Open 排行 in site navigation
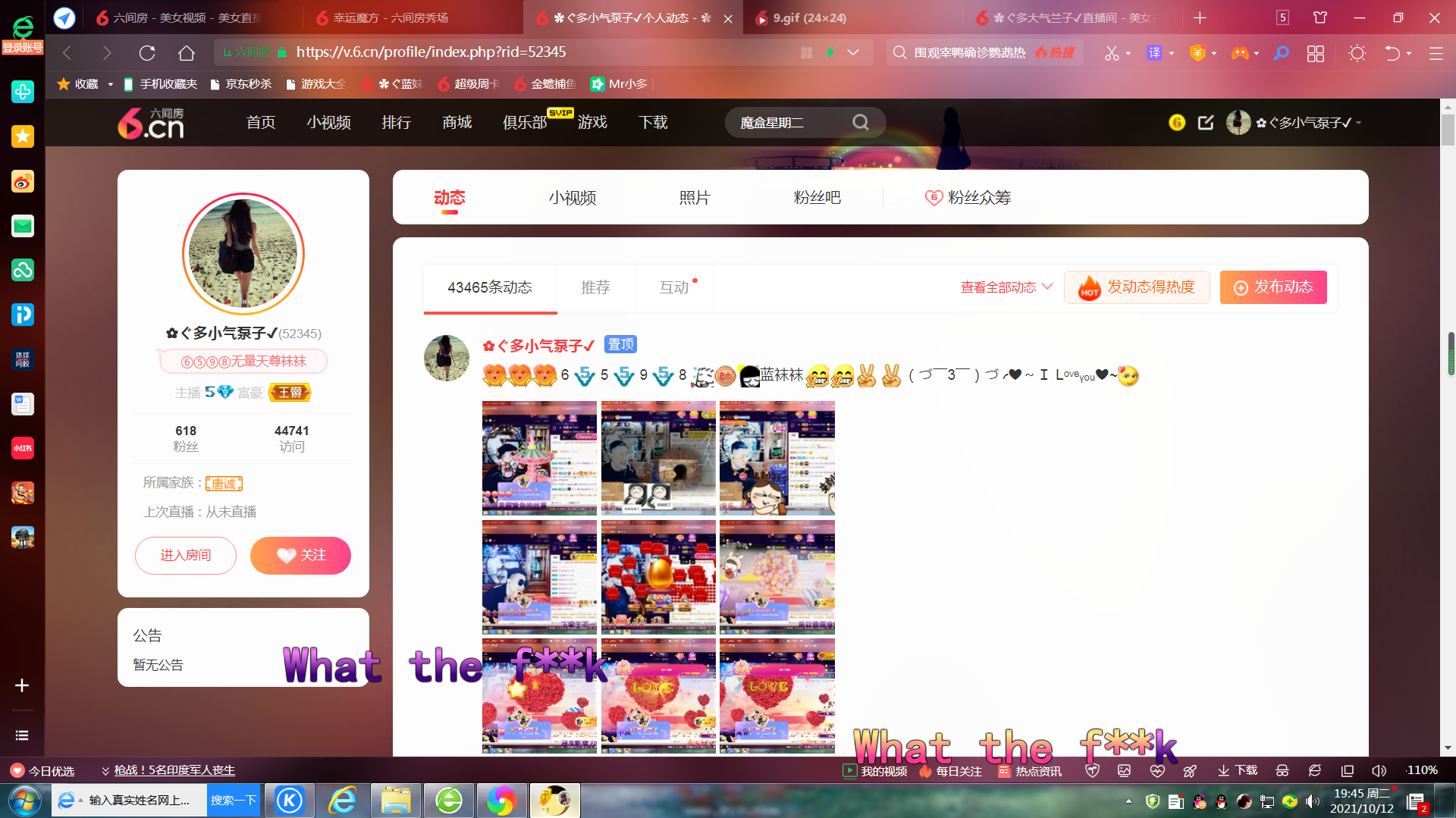Screen dimensions: 1456x818 [x=397, y=122]
